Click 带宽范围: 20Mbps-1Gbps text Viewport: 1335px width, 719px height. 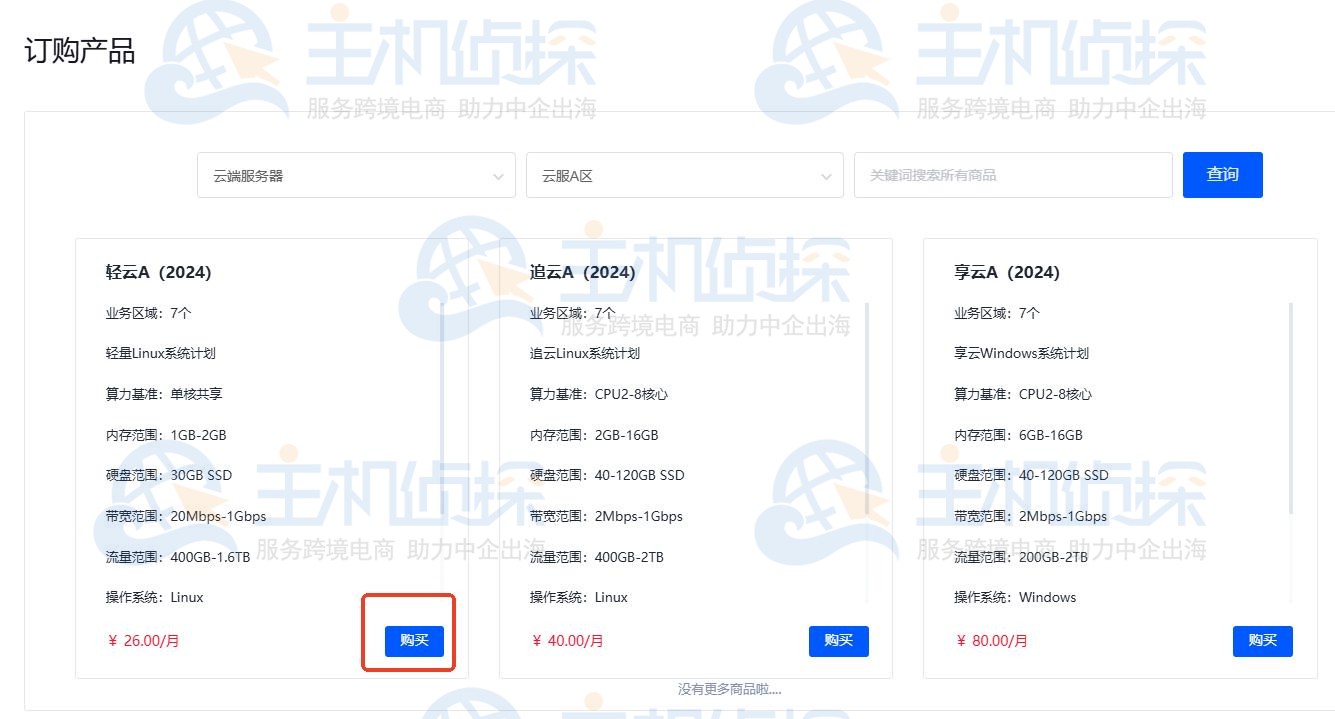186,516
